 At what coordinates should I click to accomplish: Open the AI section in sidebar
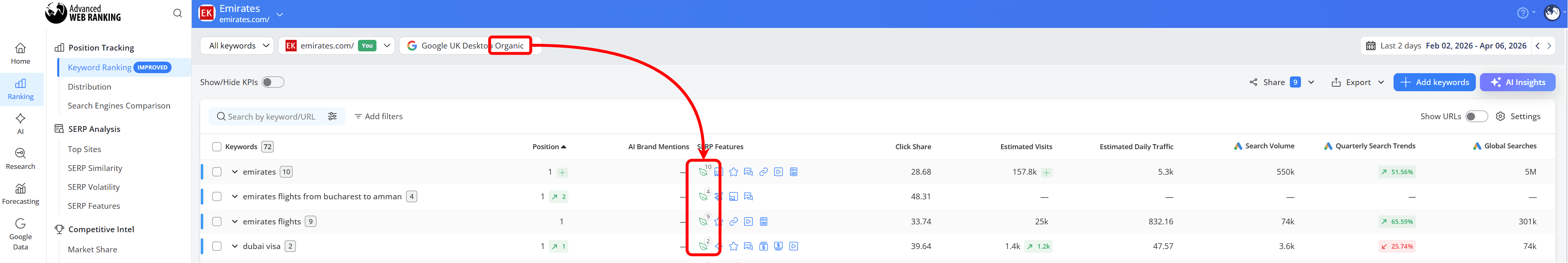pyautogui.click(x=20, y=123)
